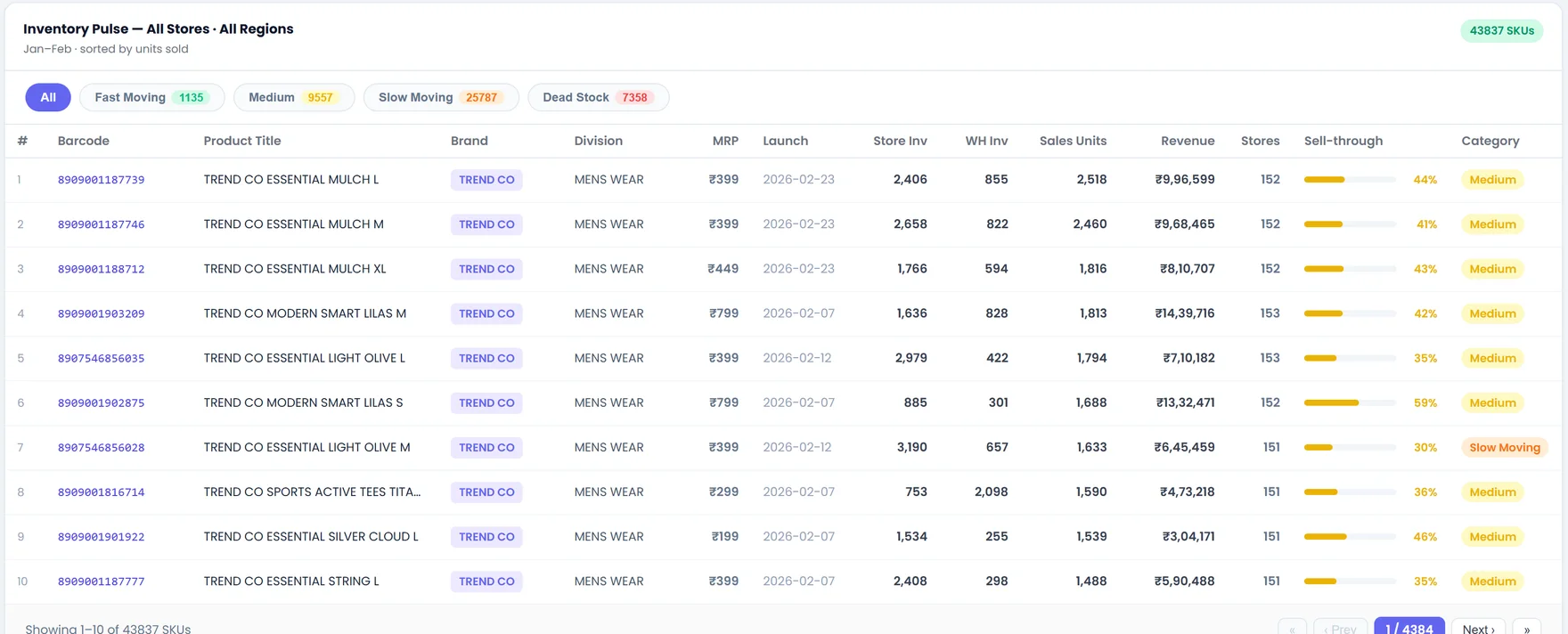1568x634 pixels.
Task: Select TREND CO ESSENTIAL MULCH XL title
Action: [295, 269]
